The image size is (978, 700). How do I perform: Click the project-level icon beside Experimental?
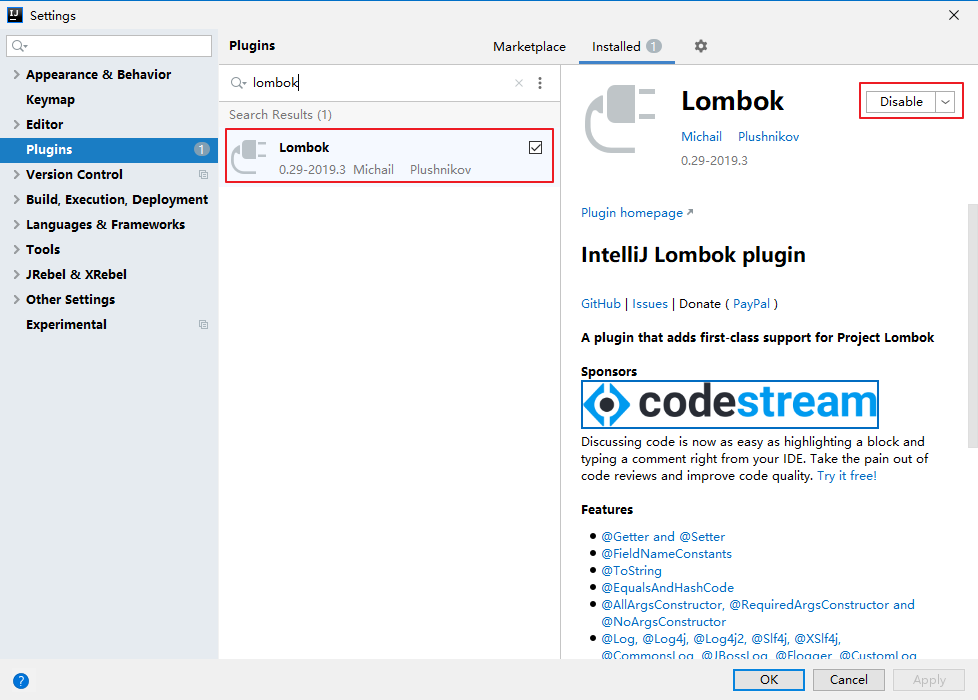203,324
